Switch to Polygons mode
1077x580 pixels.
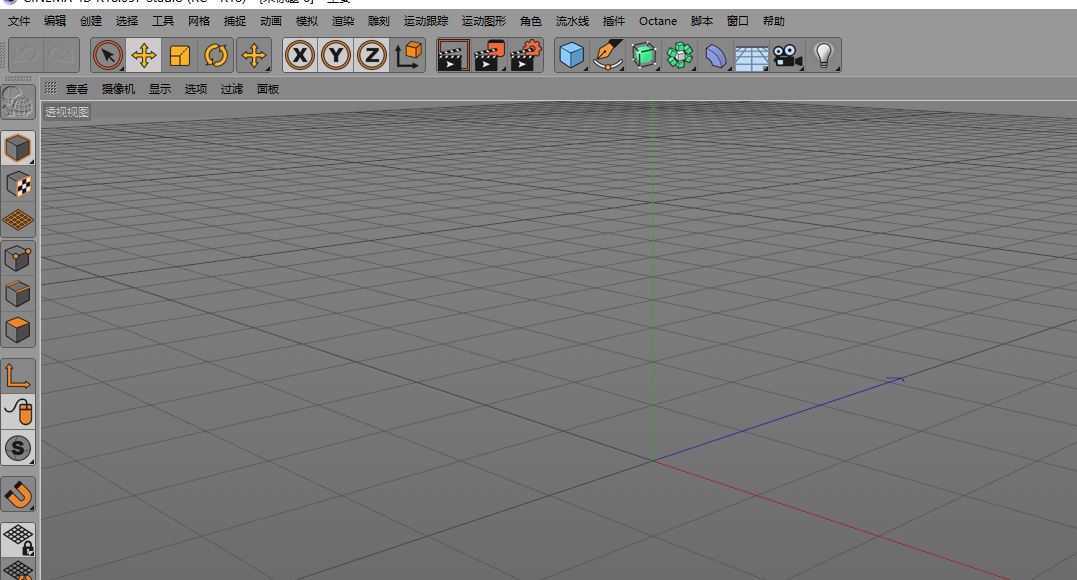[18, 331]
